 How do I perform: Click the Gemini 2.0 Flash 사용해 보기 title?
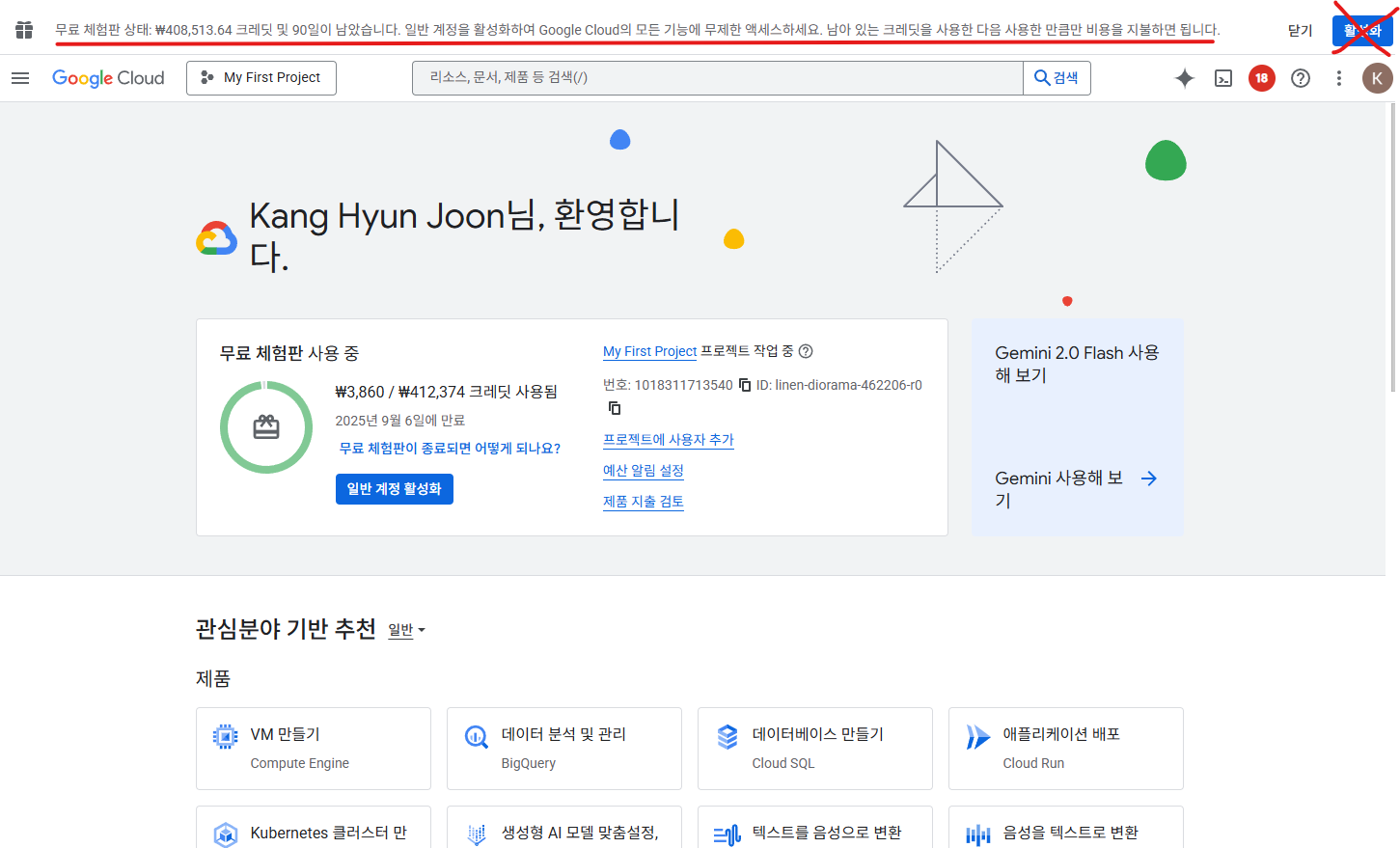pyautogui.click(x=1078, y=364)
